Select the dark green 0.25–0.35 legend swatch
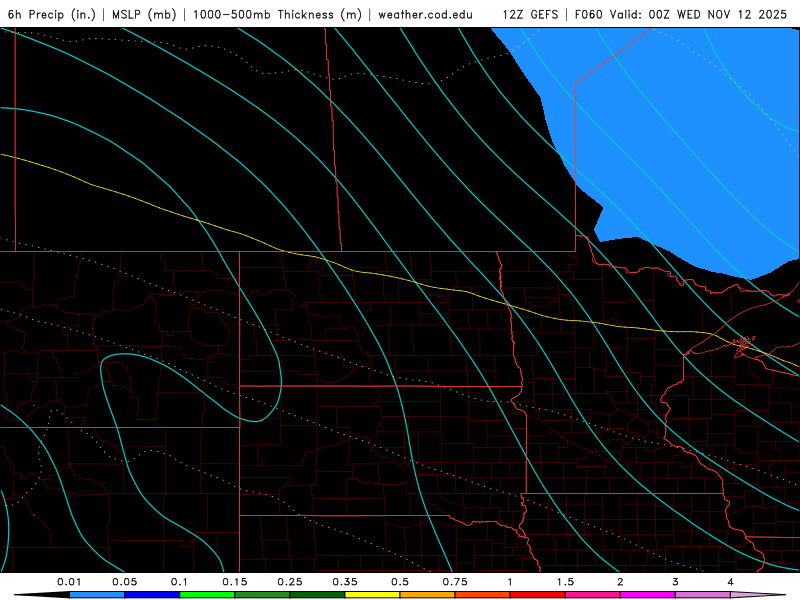The image size is (800, 600). [317, 595]
